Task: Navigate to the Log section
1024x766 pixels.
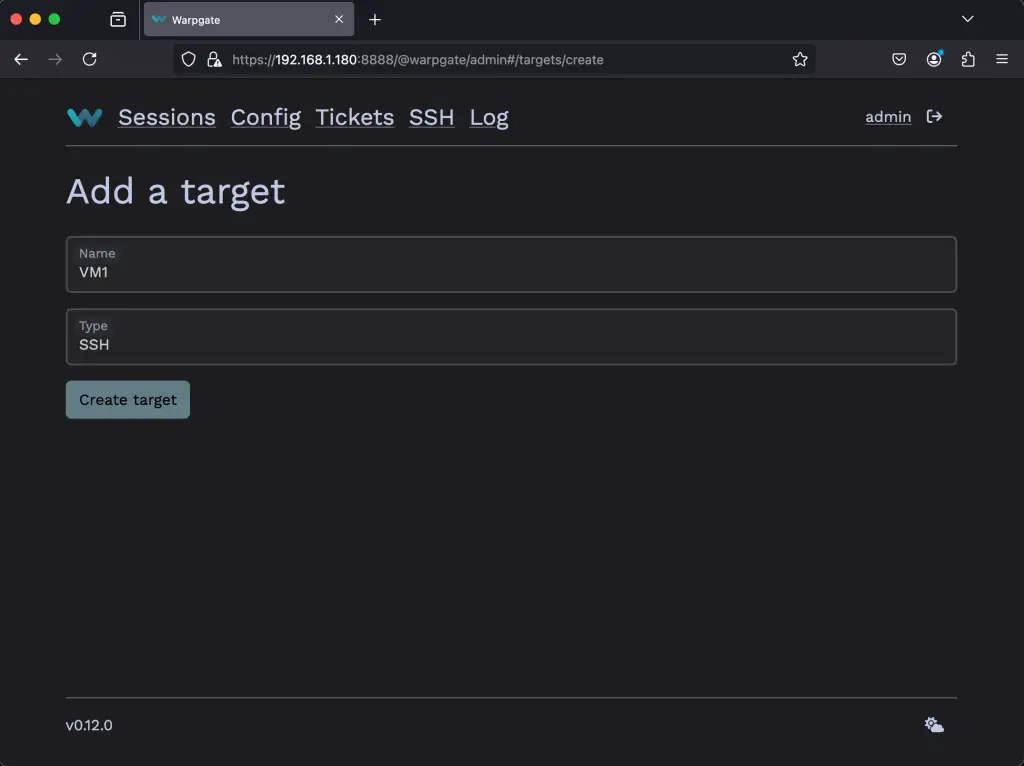Action: [489, 117]
